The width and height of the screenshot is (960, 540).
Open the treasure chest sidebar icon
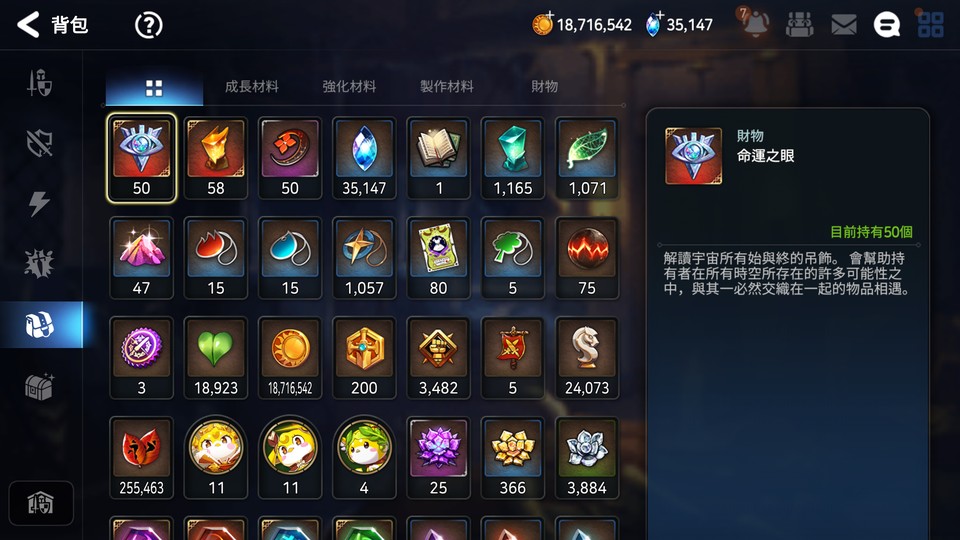(x=39, y=387)
